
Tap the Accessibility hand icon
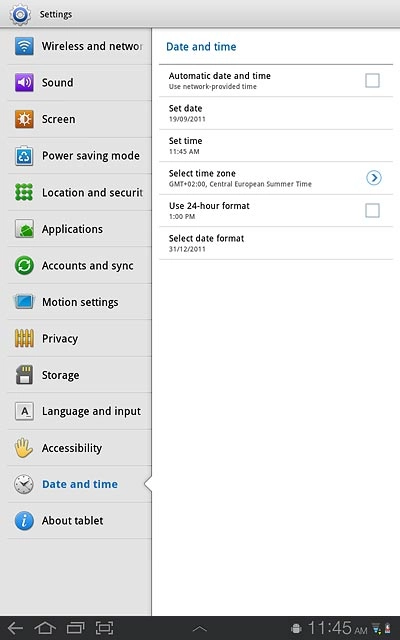(x=24, y=448)
